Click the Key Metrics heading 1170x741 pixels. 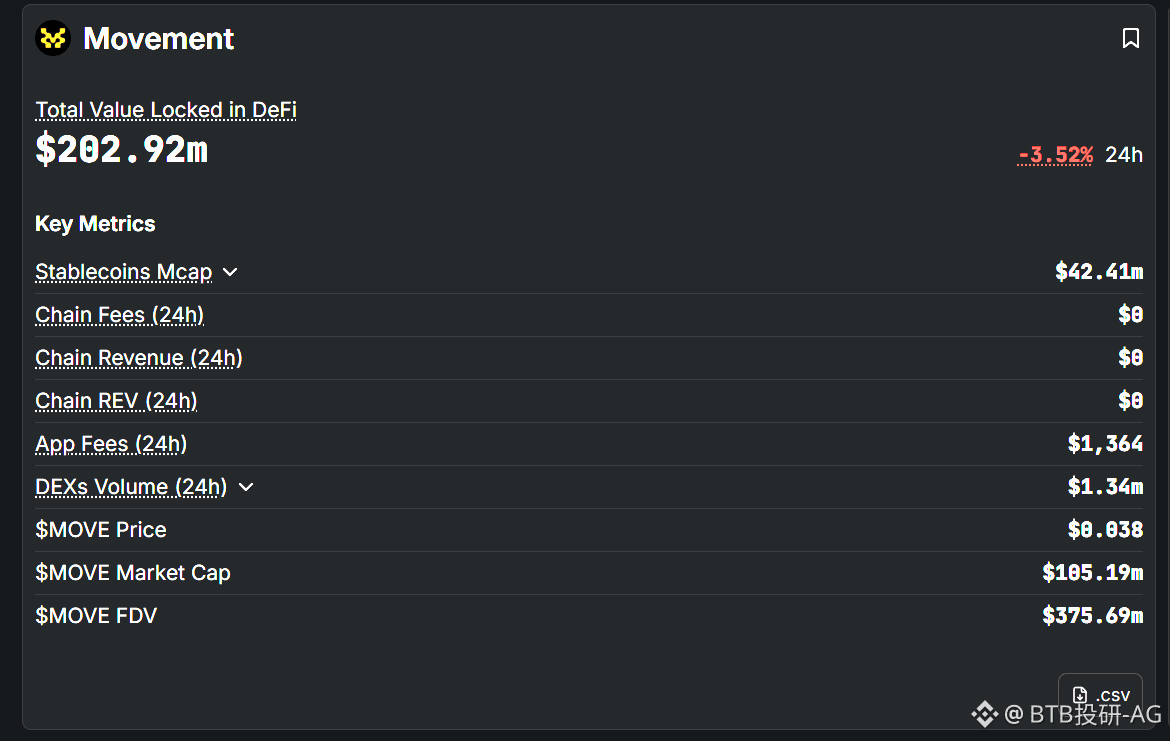[95, 224]
